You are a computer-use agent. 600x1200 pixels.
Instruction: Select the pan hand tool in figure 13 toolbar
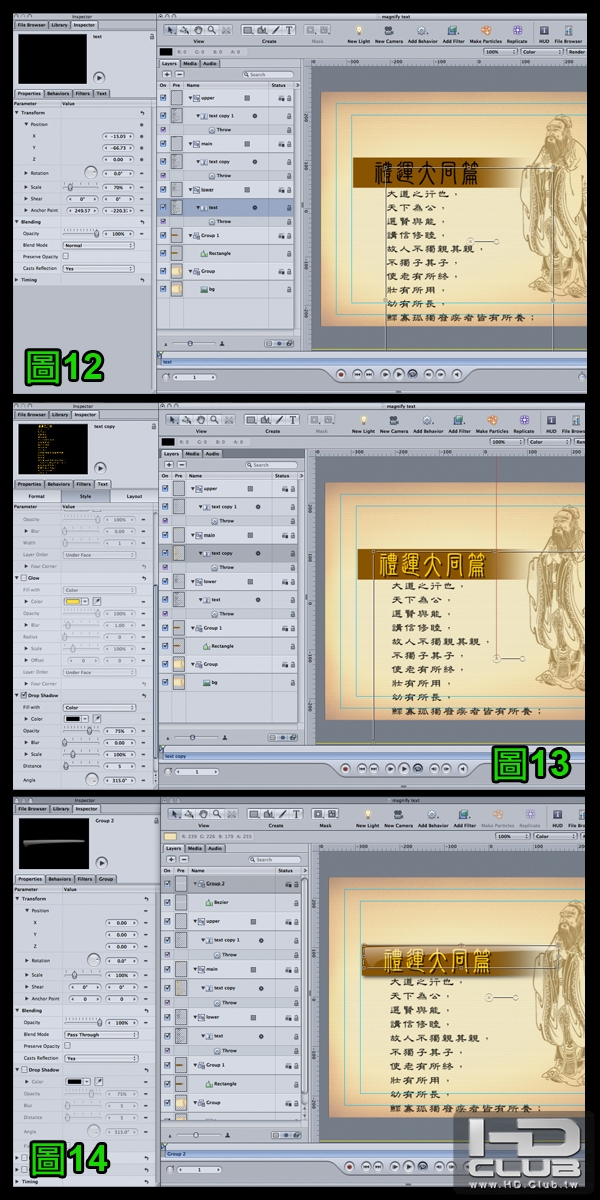(x=202, y=420)
